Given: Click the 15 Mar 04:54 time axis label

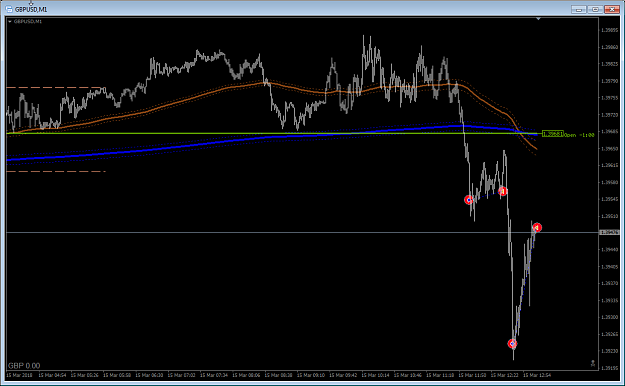Looking at the screenshot, I should point(52,375).
